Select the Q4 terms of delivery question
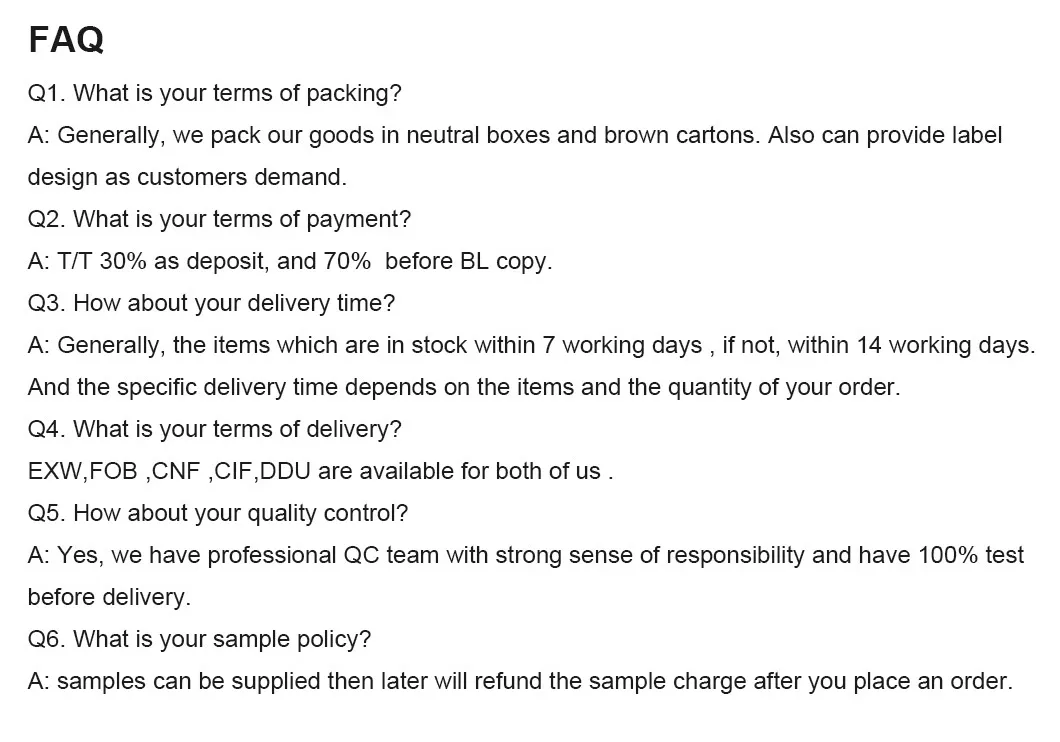Viewport: 1060px width, 742px height. point(214,429)
